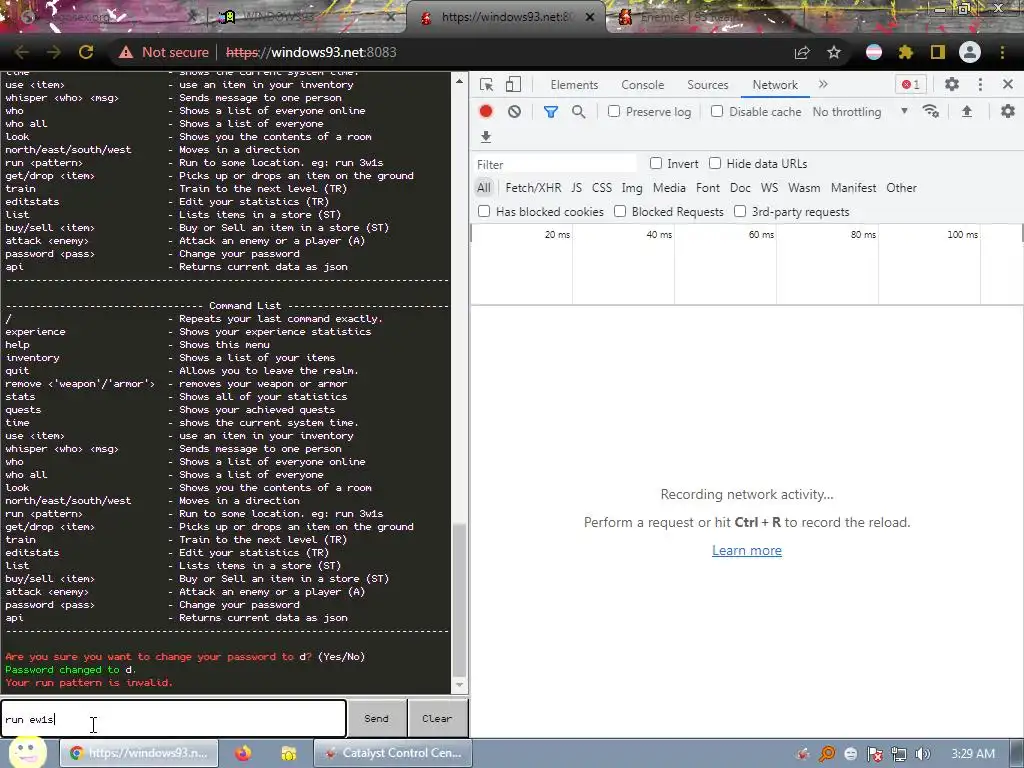This screenshot has height=768, width=1024.
Task: Filter requests by Img
Action: coord(632,188)
